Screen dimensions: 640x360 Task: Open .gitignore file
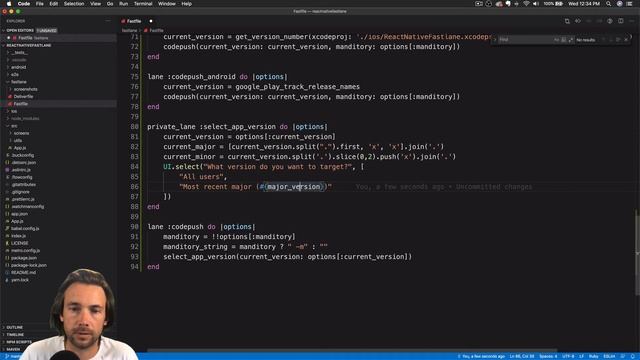pyautogui.click(x=20, y=192)
